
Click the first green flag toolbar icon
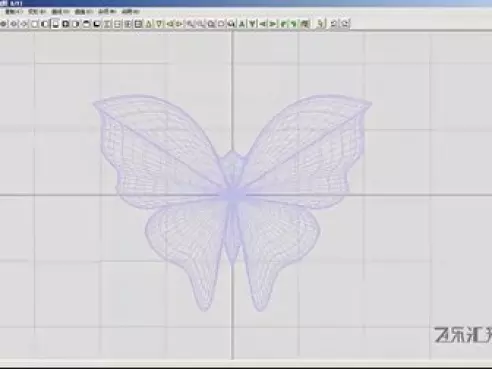[283, 24]
